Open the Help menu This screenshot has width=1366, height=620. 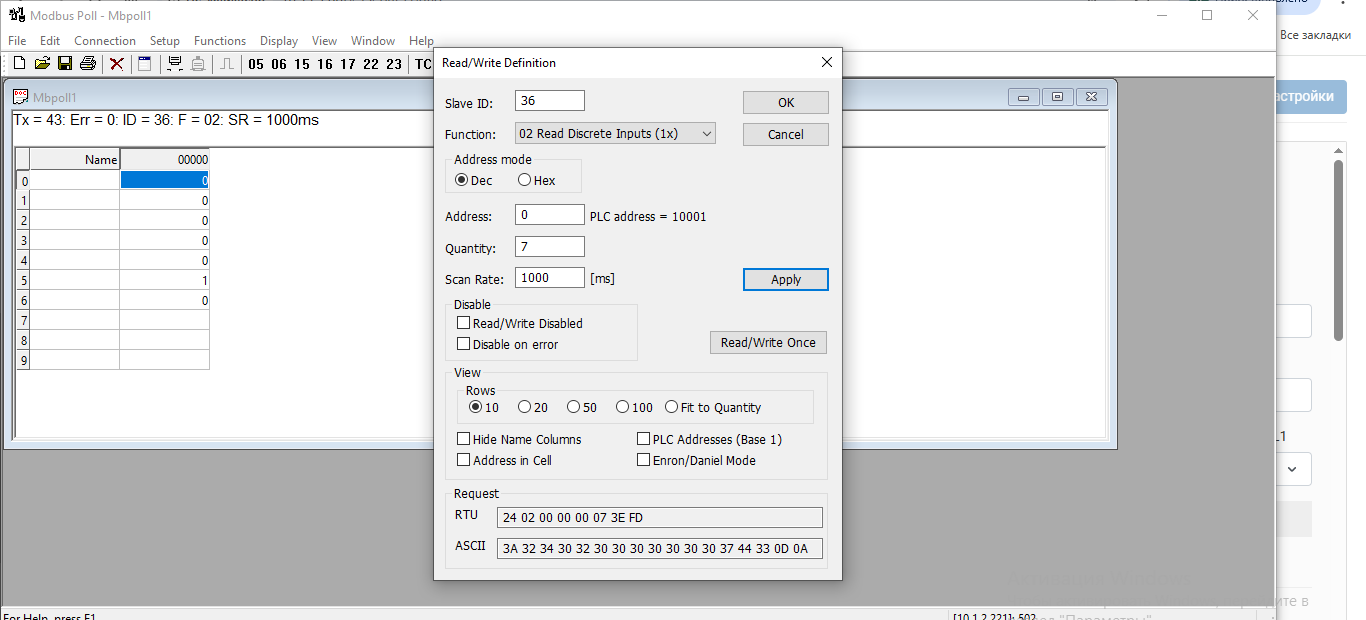(421, 41)
